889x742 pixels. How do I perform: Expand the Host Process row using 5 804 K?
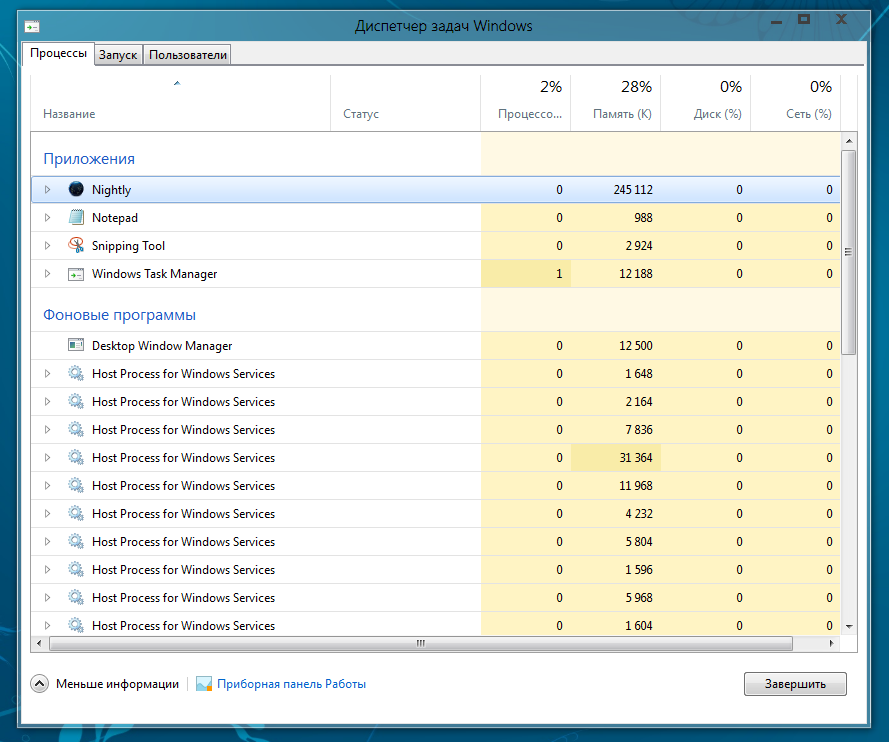pos(48,541)
